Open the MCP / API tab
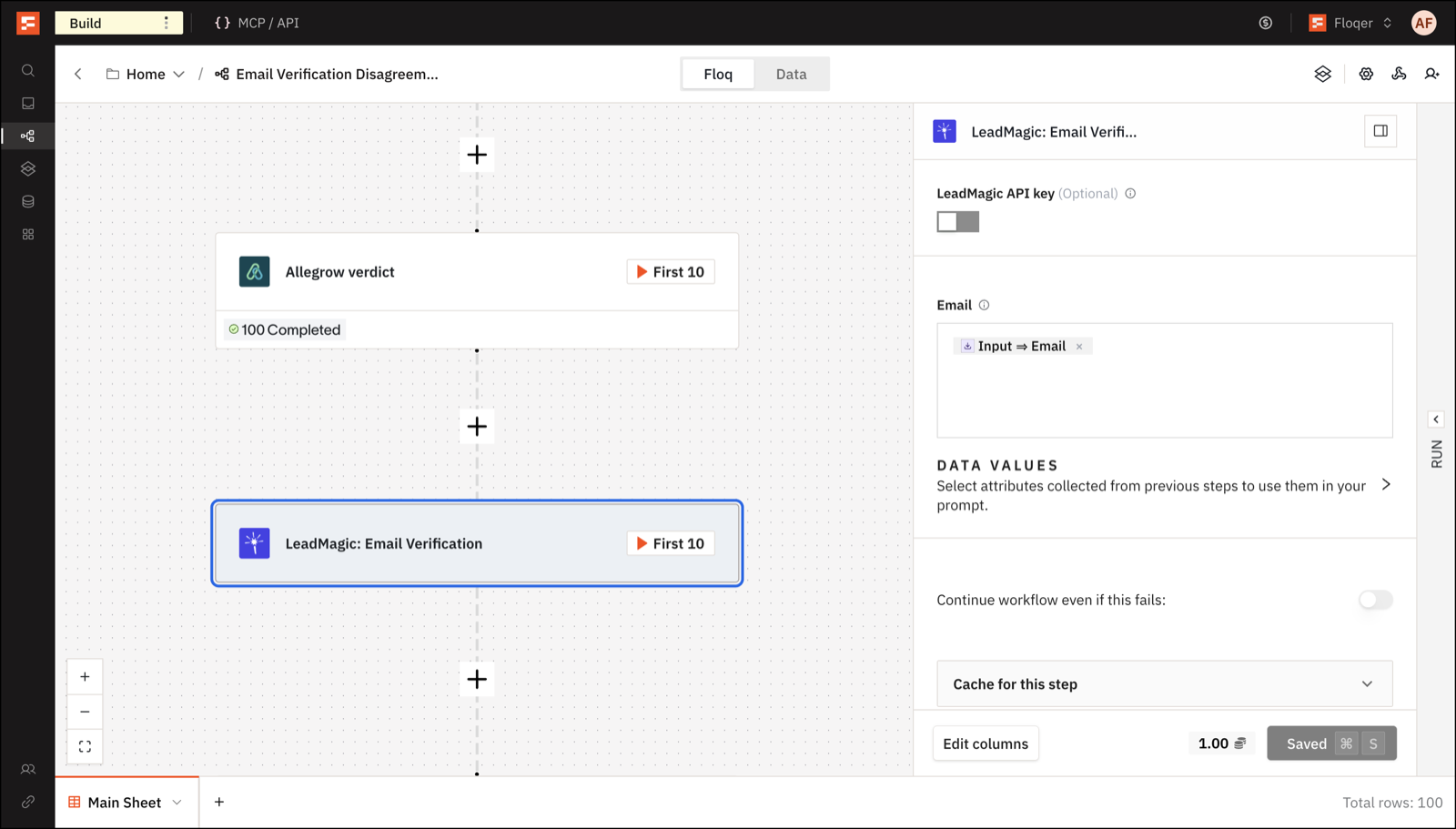 [257, 23]
